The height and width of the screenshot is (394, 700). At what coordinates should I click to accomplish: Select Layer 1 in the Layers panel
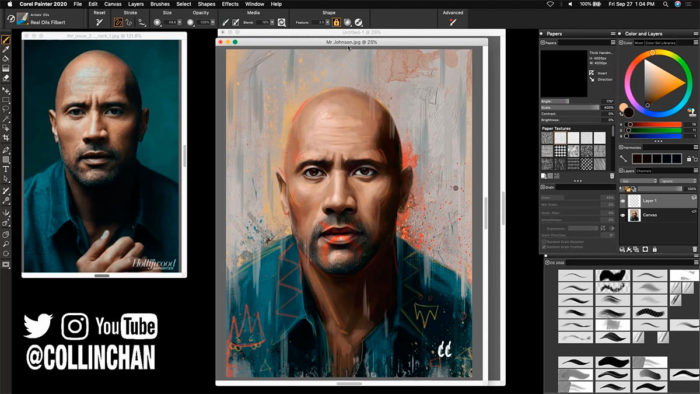(658, 201)
